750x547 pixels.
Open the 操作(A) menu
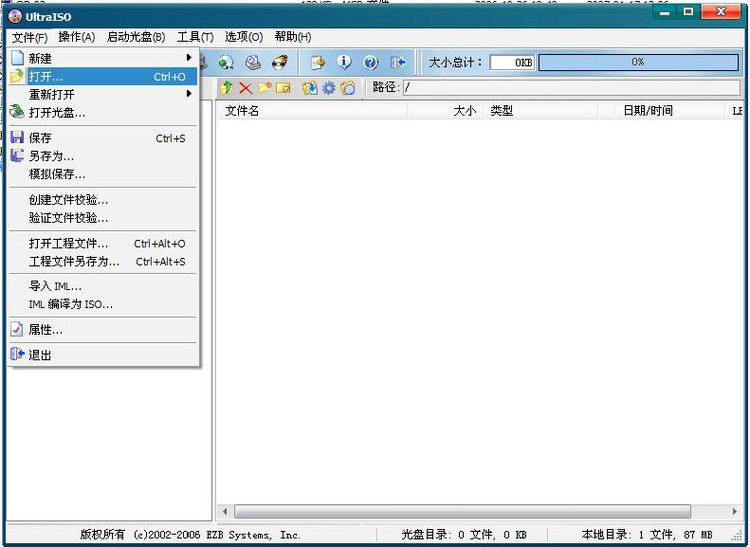point(77,37)
